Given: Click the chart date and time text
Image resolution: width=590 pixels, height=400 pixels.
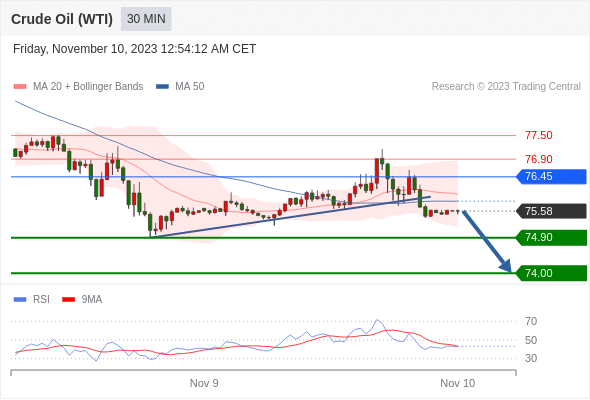Looking at the screenshot, I should pos(134,49).
